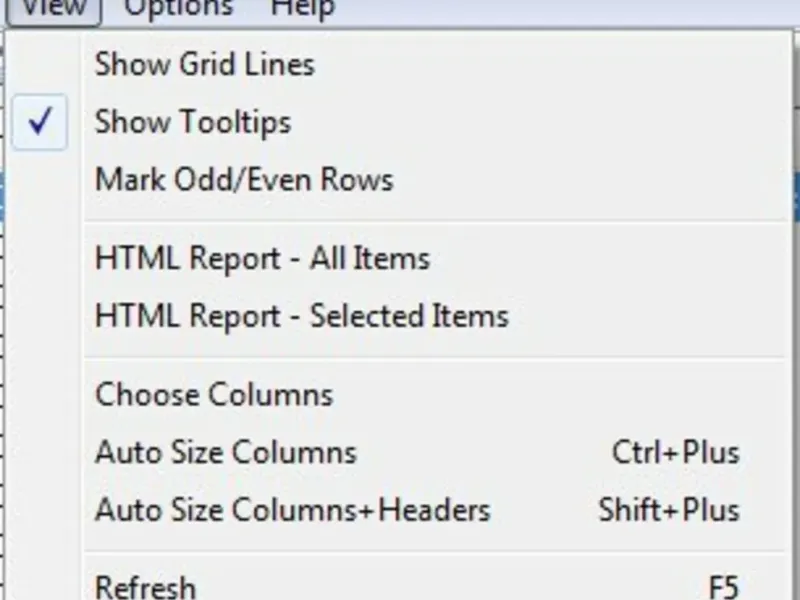Choose Auto Size Columns+Headers
The width and height of the screenshot is (800, 600).
292,510
